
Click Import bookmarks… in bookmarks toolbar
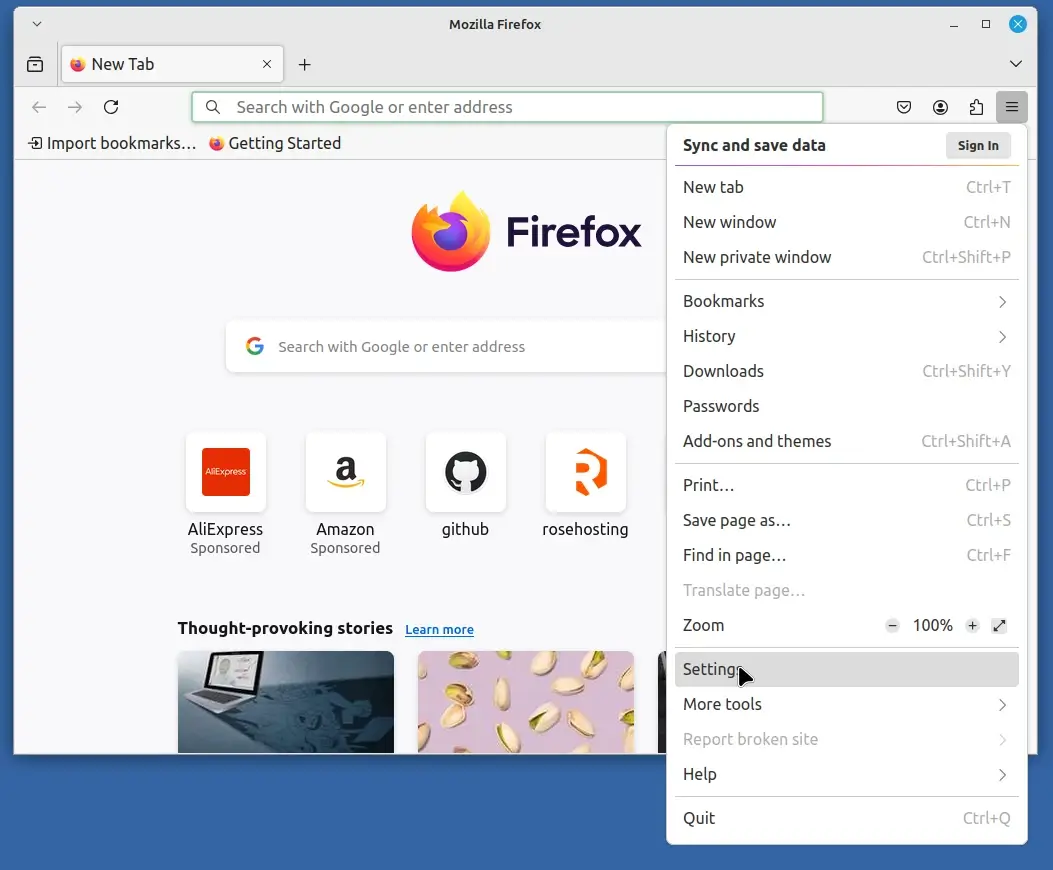pos(111,143)
